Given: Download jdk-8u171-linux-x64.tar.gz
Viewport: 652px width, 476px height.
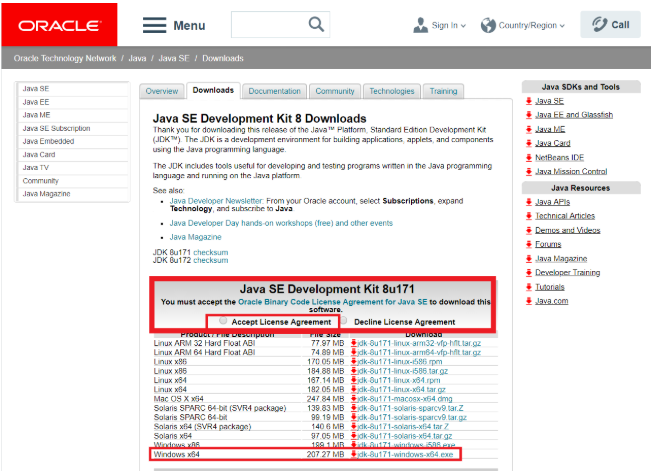Looking at the screenshot, I should tap(401, 390).
